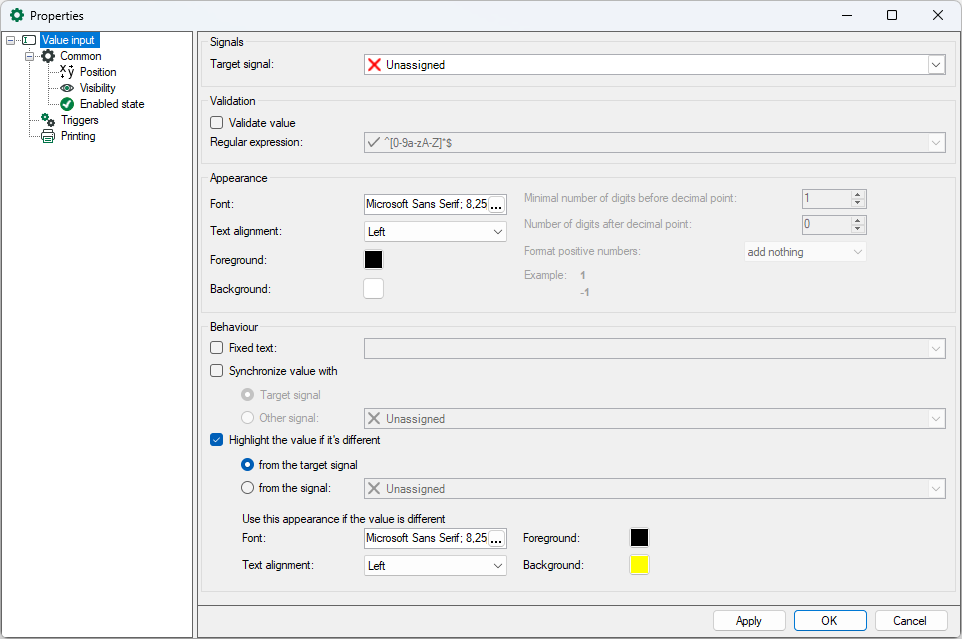Open the Position page
Image resolution: width=962 pixels, height=639 pixels.
pos(98,72)
